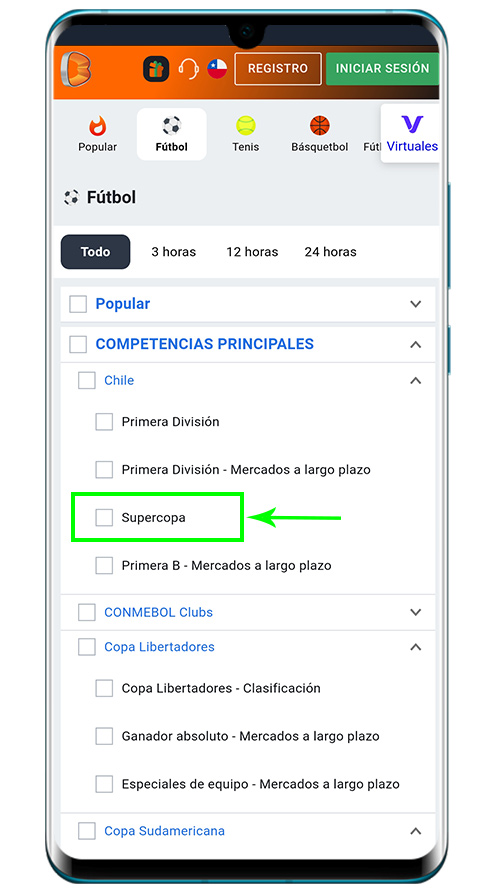
Task: Select the Popular flame icon
Action: pos(97,126)
